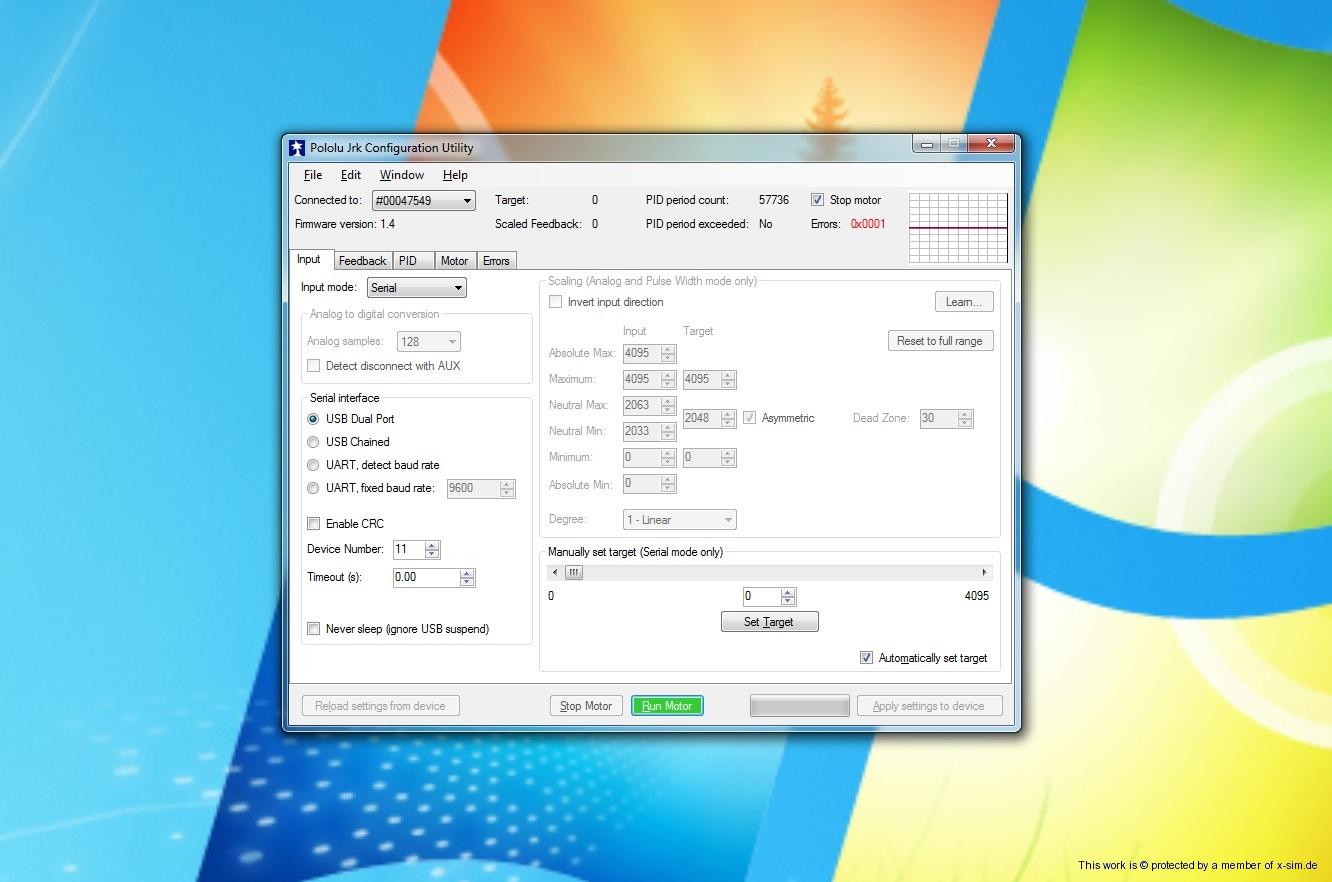Increase manual target value with up arrow
This screenshot has width=1332, height=882.
point(788,592)
